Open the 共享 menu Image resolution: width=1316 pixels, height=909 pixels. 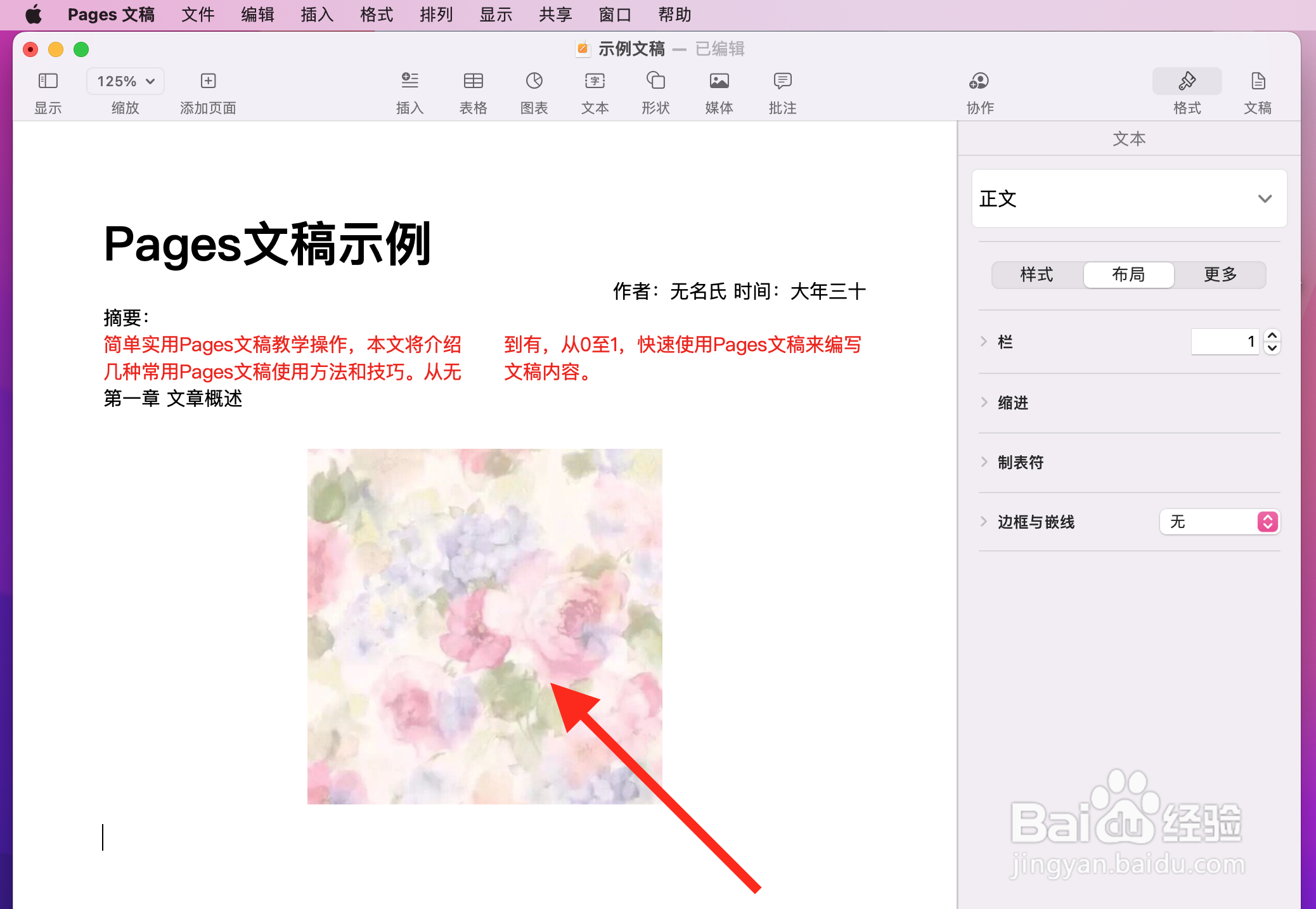(555, 14)
